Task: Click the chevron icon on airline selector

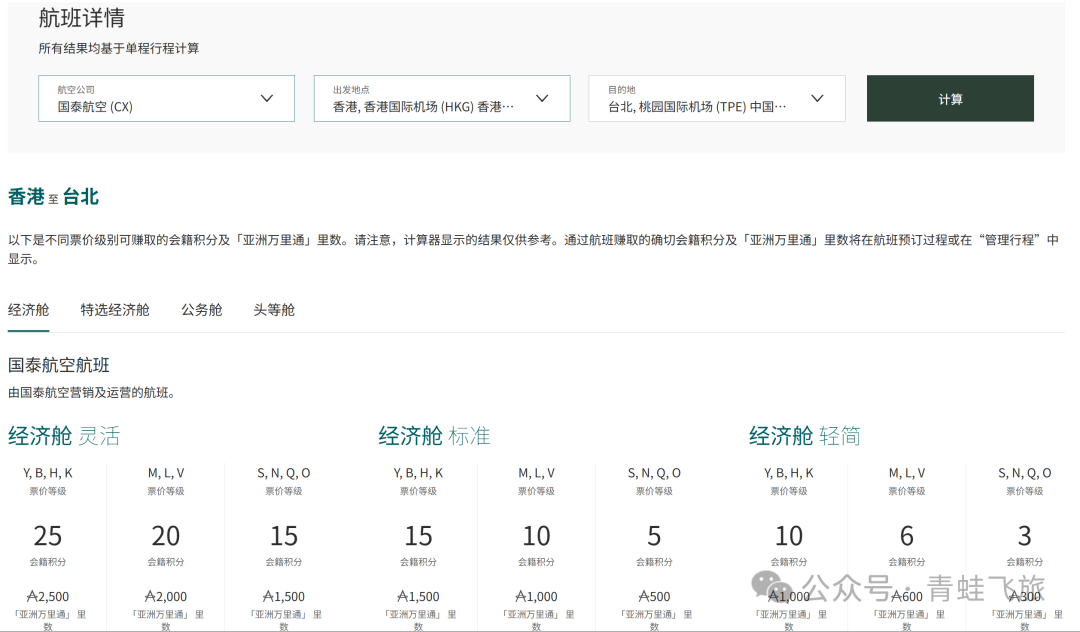Action: pyautogui.click(x=267, y=98)
